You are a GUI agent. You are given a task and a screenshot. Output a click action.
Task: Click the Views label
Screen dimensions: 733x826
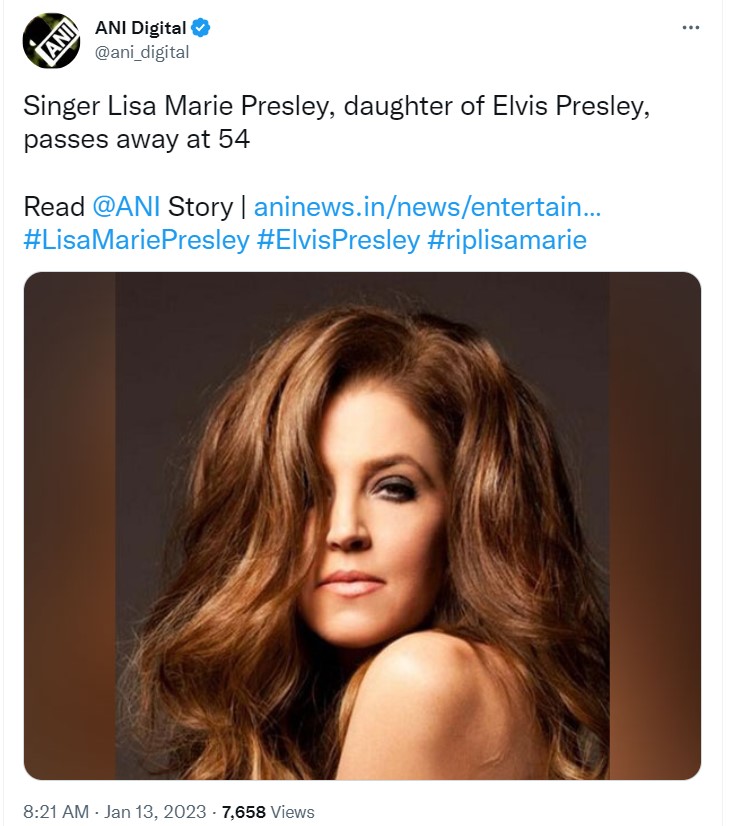point(292,812)
